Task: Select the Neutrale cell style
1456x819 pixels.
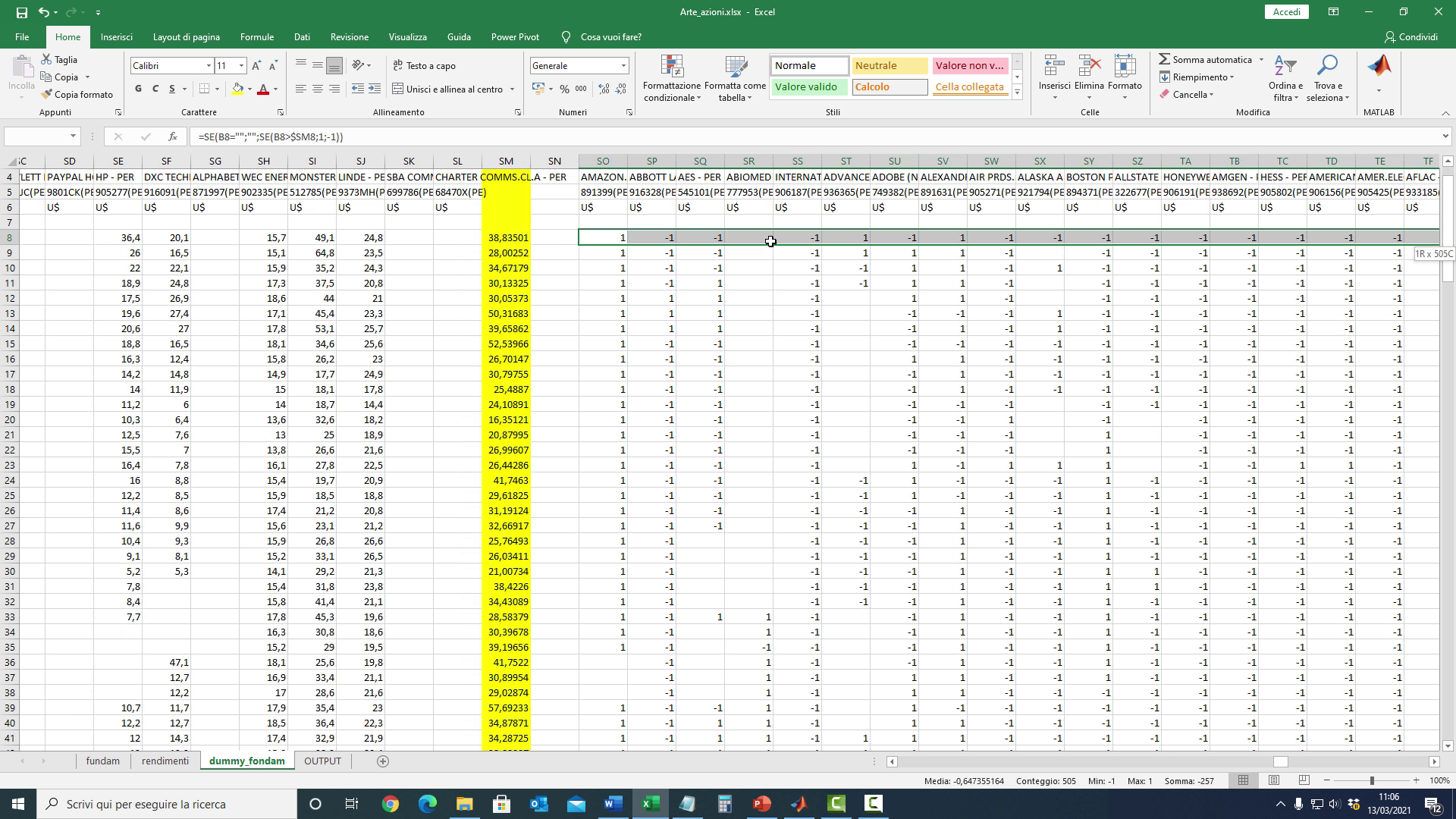Action: (890, 66)
